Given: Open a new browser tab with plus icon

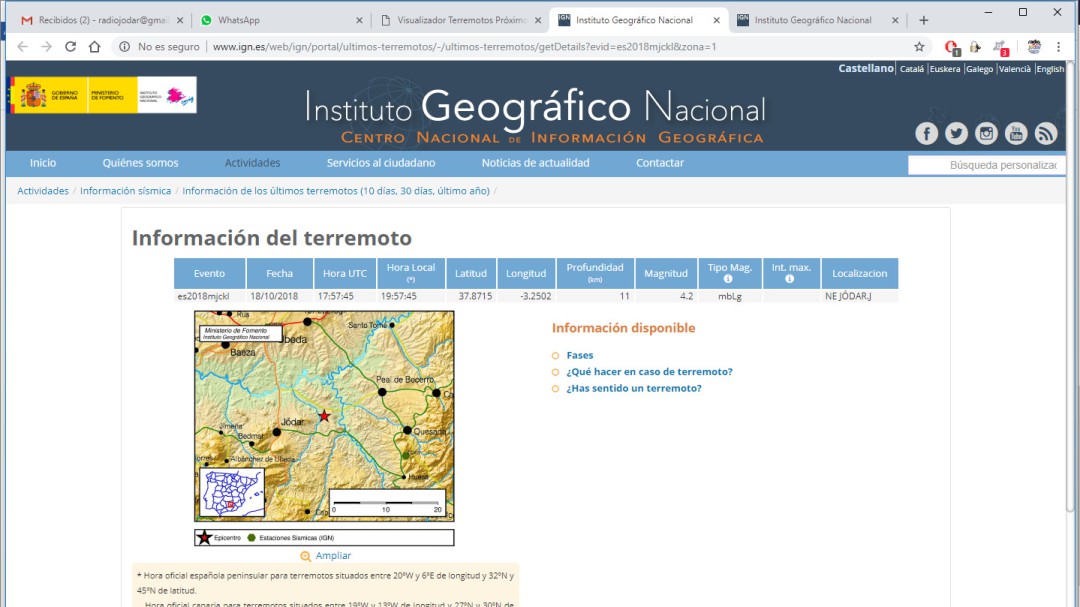Looking at the screenshot, I should click(x=924, y=20).
